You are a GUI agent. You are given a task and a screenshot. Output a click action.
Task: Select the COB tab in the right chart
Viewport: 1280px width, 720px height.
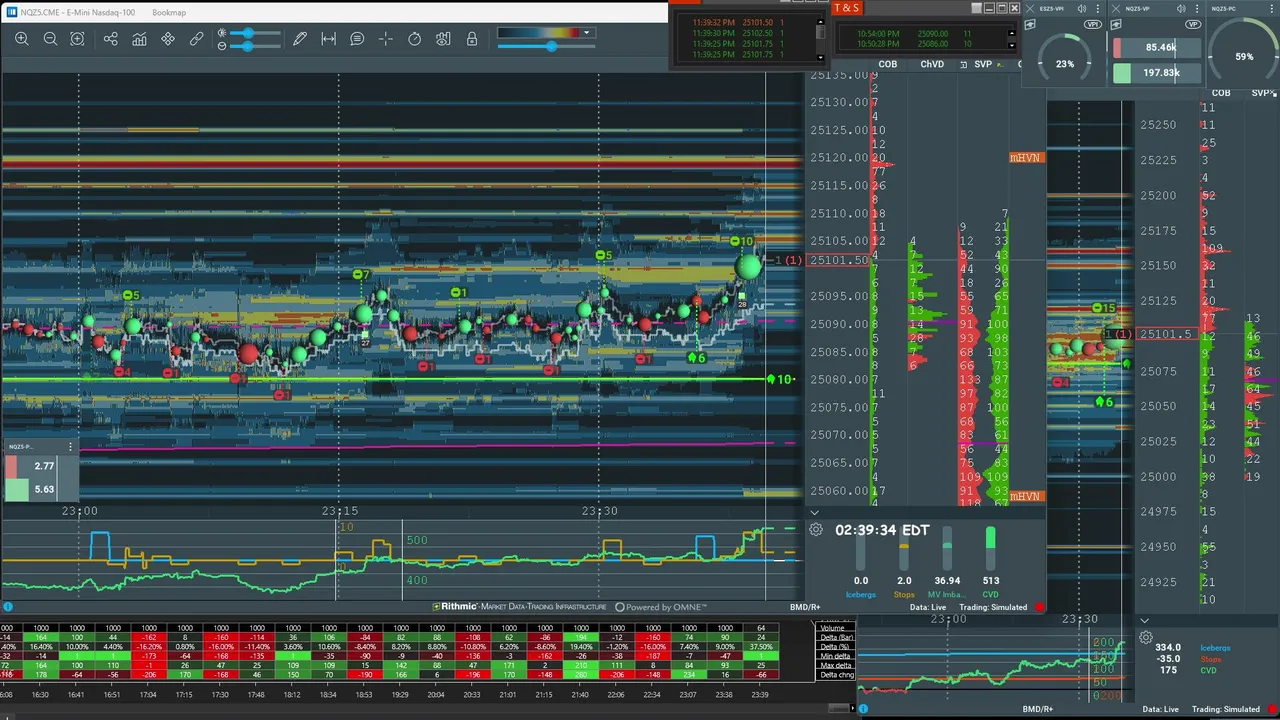(x=1221, y=93)
